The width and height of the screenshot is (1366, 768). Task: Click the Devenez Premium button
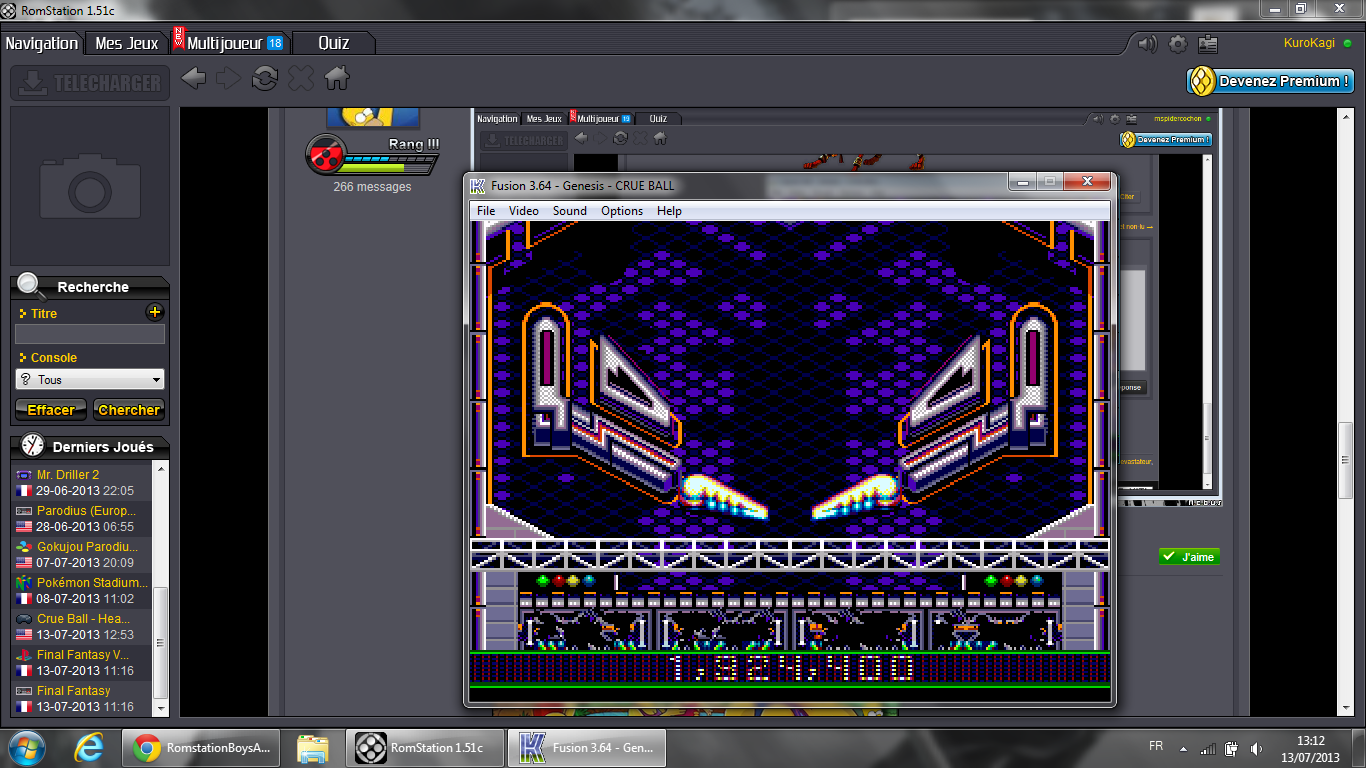(x=1271, y=81)
